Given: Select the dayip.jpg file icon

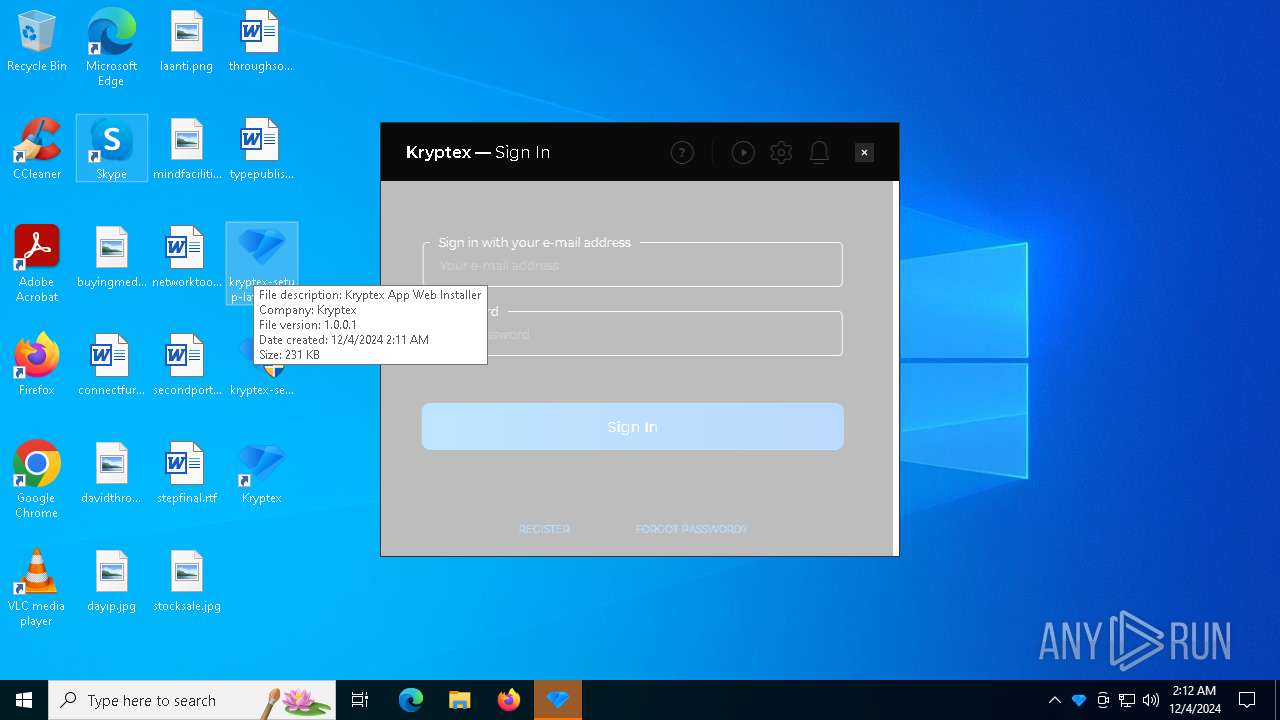Looking at the screenshot, I should click(x=111, y=581).
